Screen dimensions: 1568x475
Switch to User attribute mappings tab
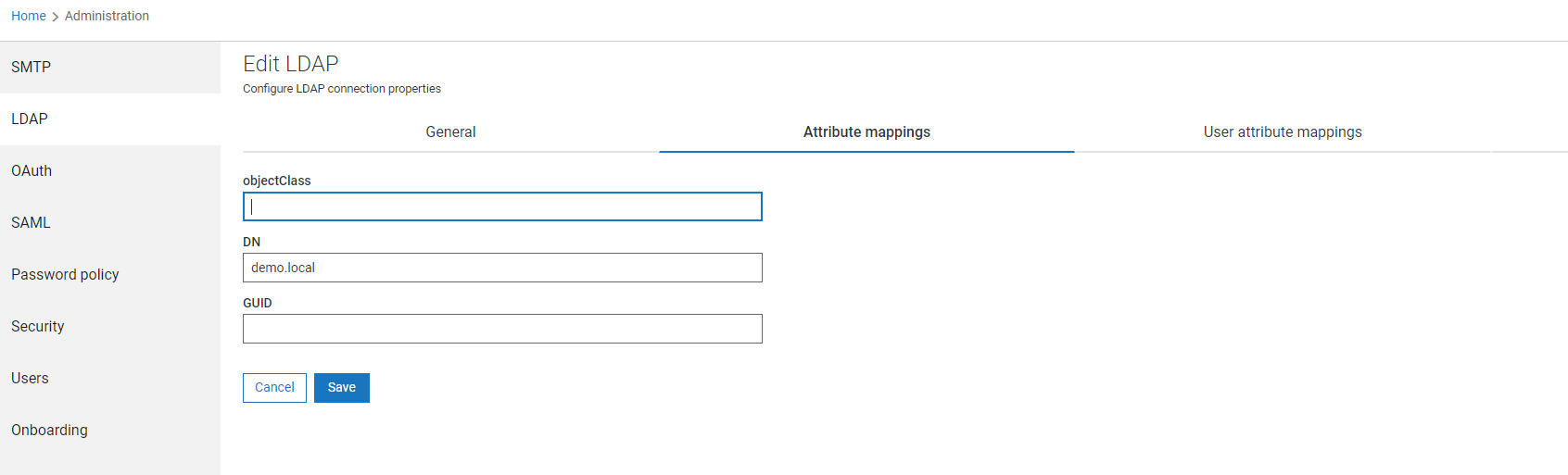click(x=1283, y=131)
